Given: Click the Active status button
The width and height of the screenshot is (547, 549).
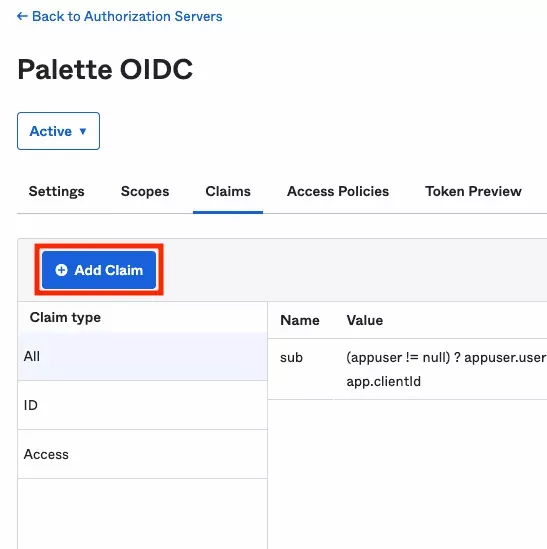Looking at the screenshot, I should coord(58,131).
